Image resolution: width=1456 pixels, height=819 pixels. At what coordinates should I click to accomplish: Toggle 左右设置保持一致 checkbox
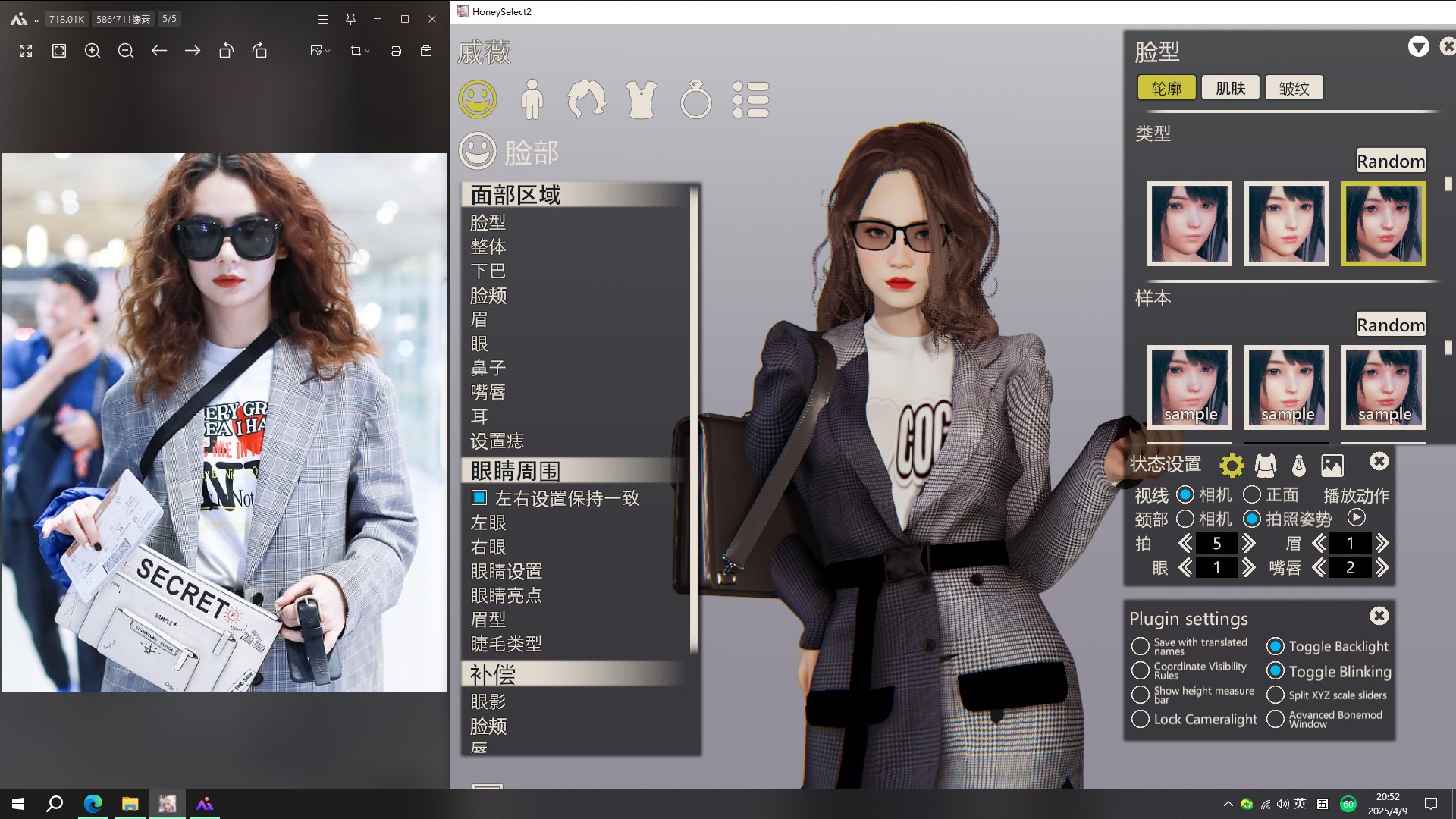tap(479, 498)
